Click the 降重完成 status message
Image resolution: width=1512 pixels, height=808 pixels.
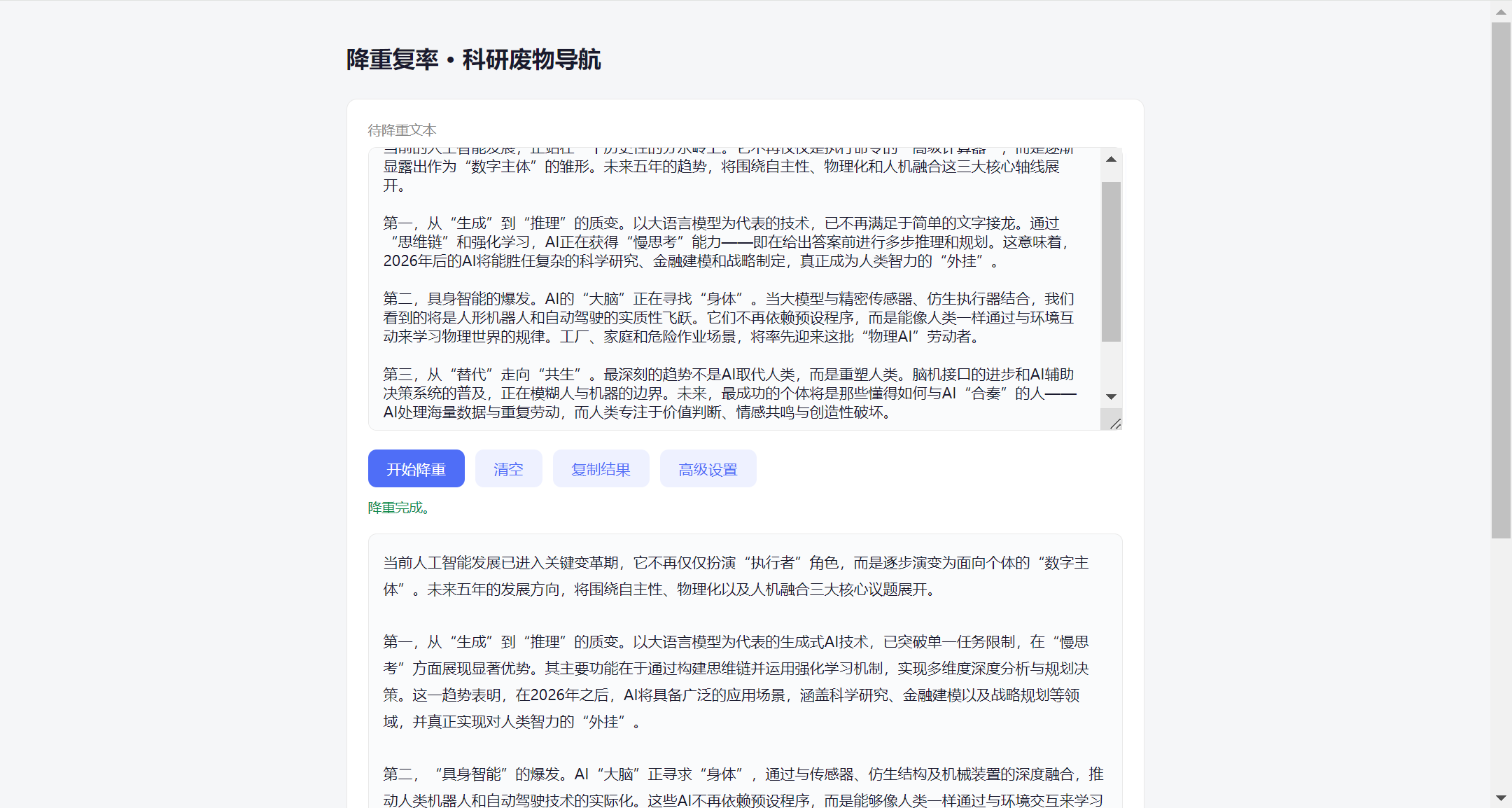(x=398, y=508)
